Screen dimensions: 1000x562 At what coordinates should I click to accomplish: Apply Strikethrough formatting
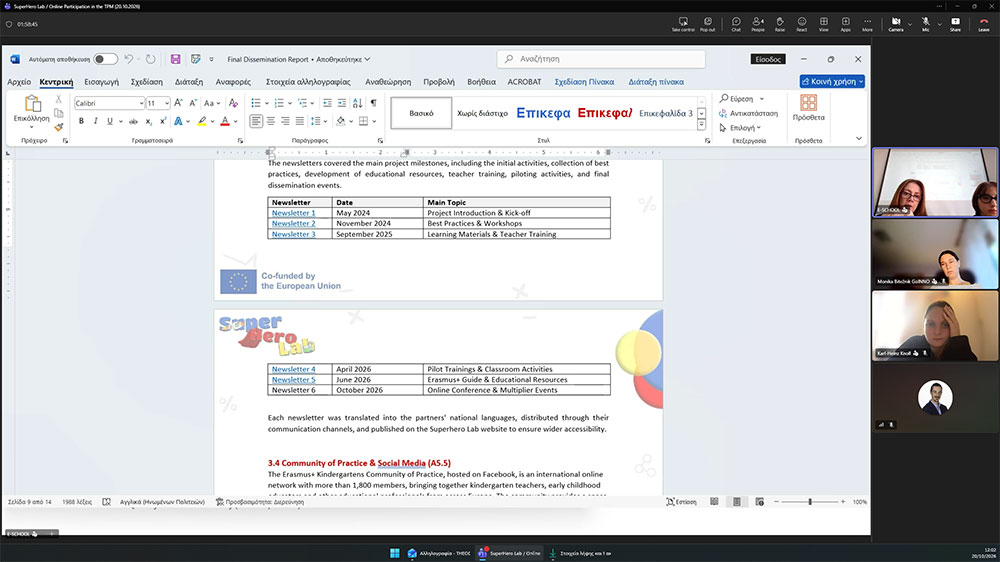click(133, 121)
